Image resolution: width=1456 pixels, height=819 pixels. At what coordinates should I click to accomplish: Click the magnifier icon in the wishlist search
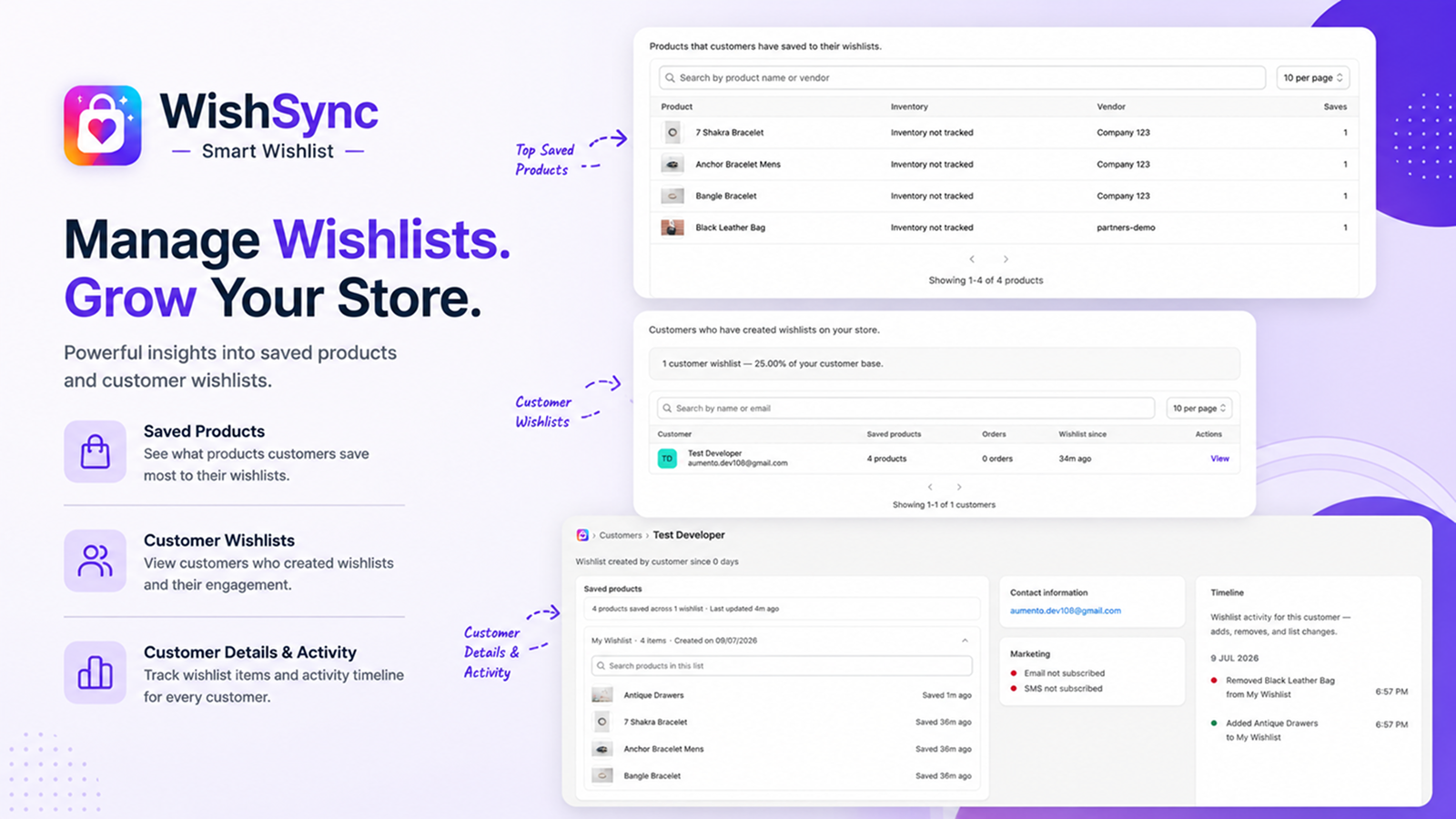pyautogui.click(x=601, y=666)
